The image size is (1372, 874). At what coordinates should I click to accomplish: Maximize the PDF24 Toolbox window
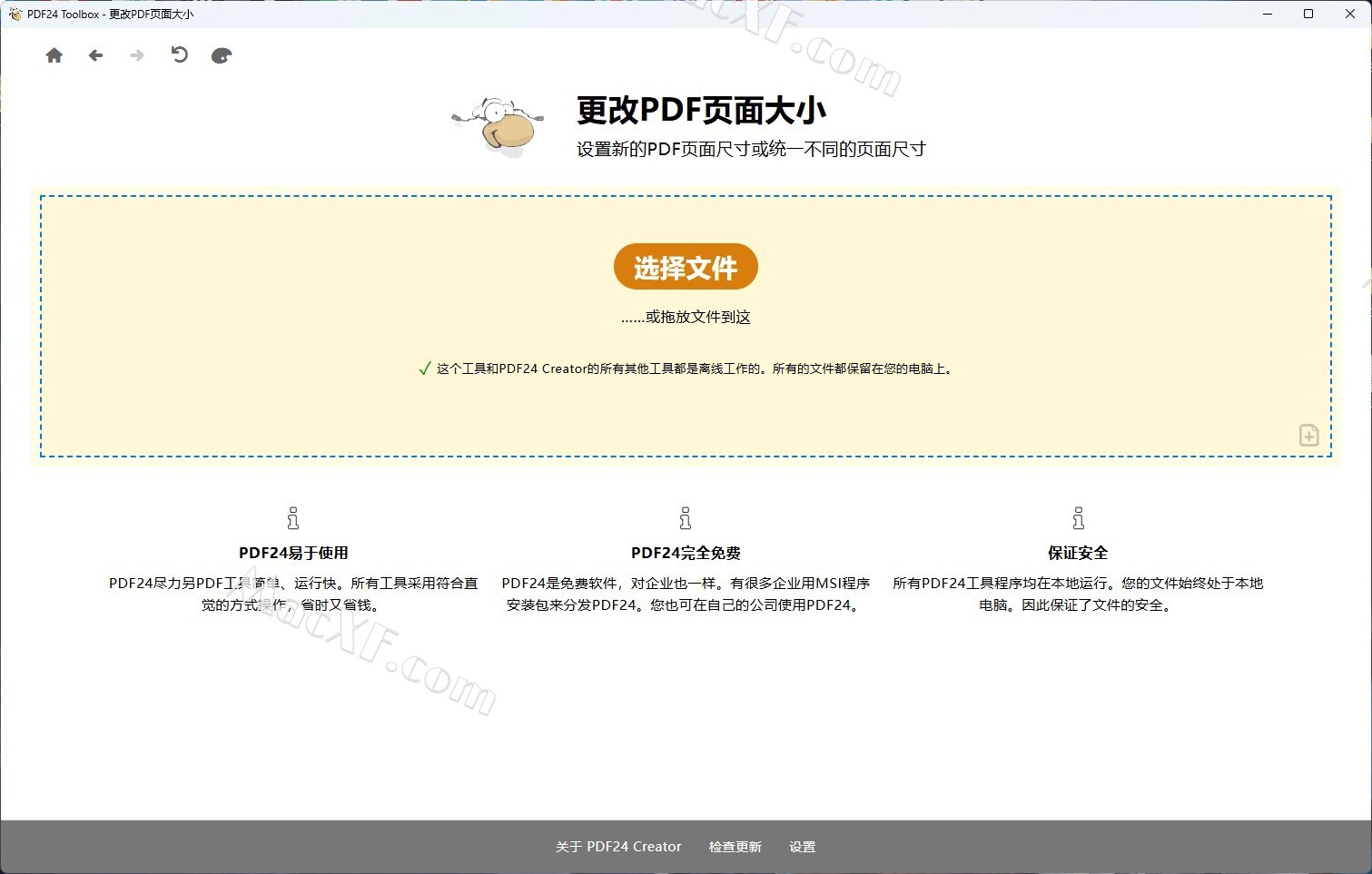tap(1308, 14)
